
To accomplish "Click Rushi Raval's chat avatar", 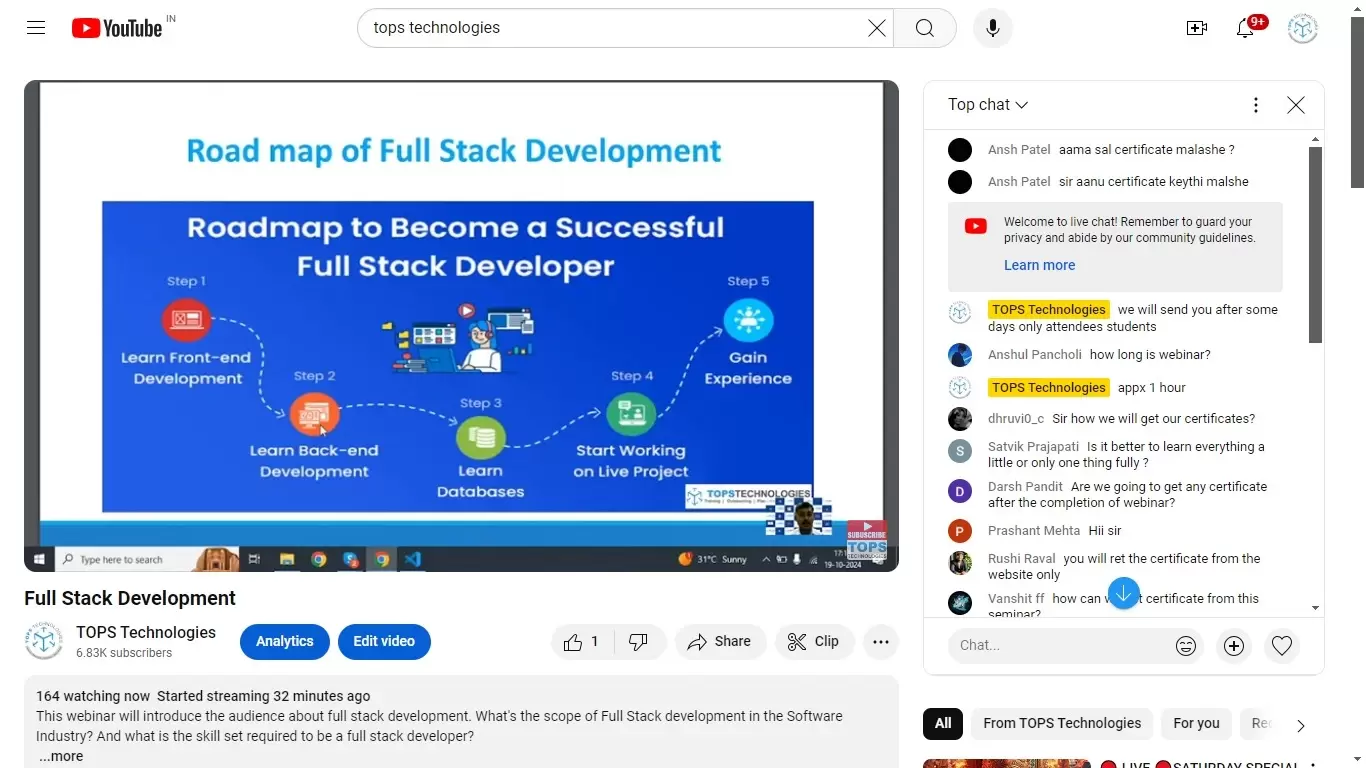I will tap(960, 563).
